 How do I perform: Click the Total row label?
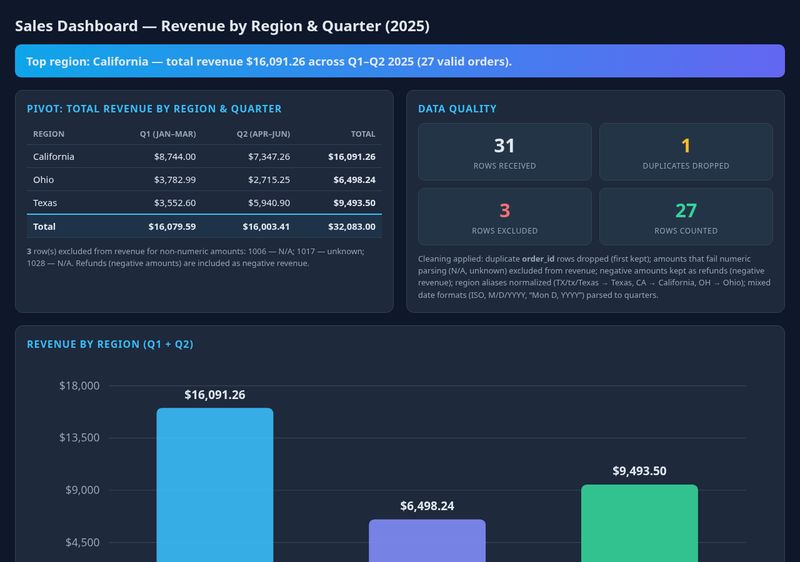point(44,226)
